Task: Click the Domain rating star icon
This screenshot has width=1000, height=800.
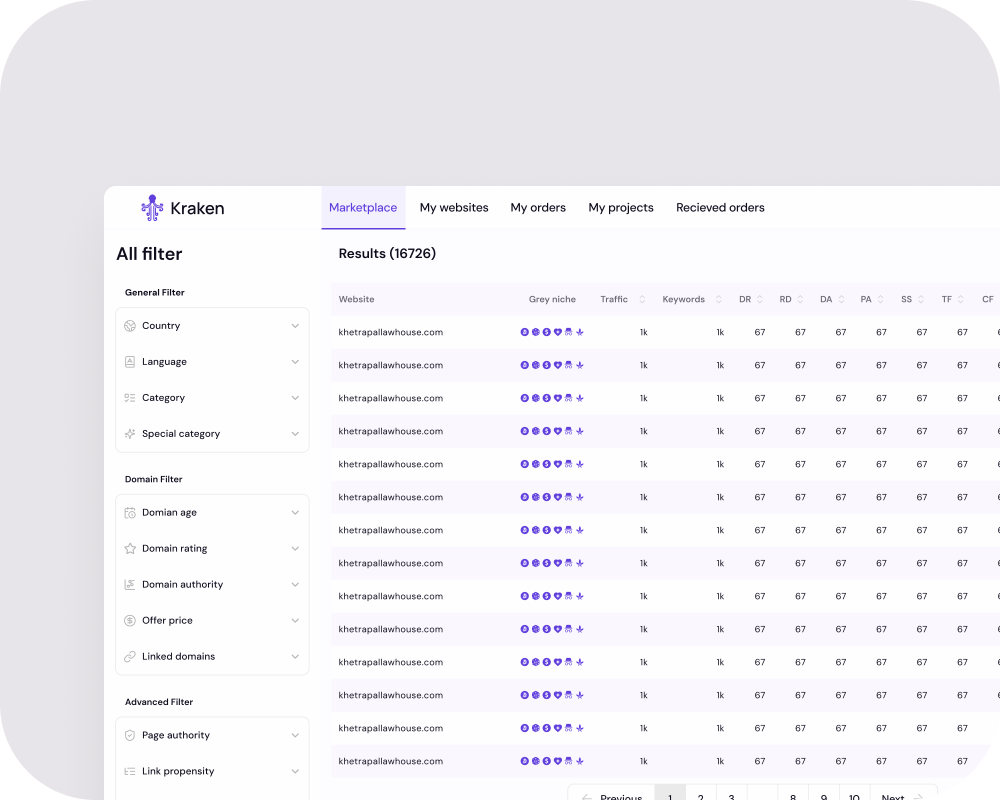Action: (x=130, y=549)
